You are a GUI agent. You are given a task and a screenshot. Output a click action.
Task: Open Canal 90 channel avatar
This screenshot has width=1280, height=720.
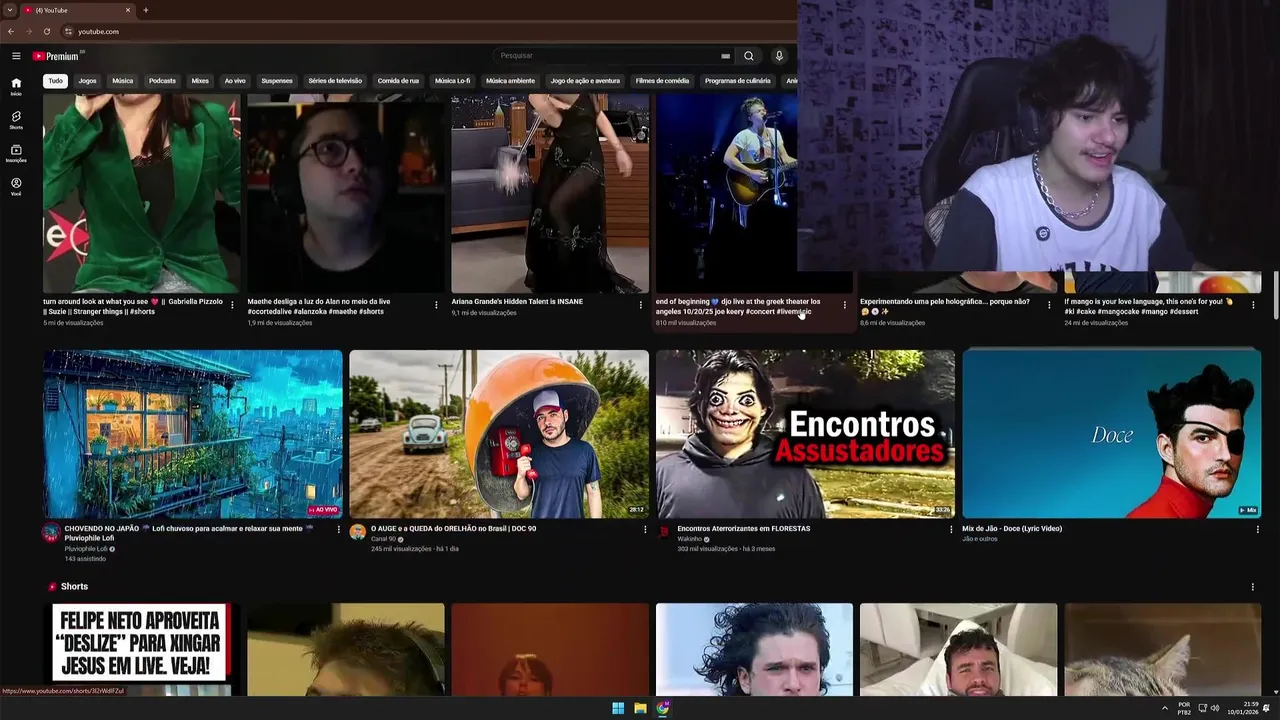(x=358, y=532)
